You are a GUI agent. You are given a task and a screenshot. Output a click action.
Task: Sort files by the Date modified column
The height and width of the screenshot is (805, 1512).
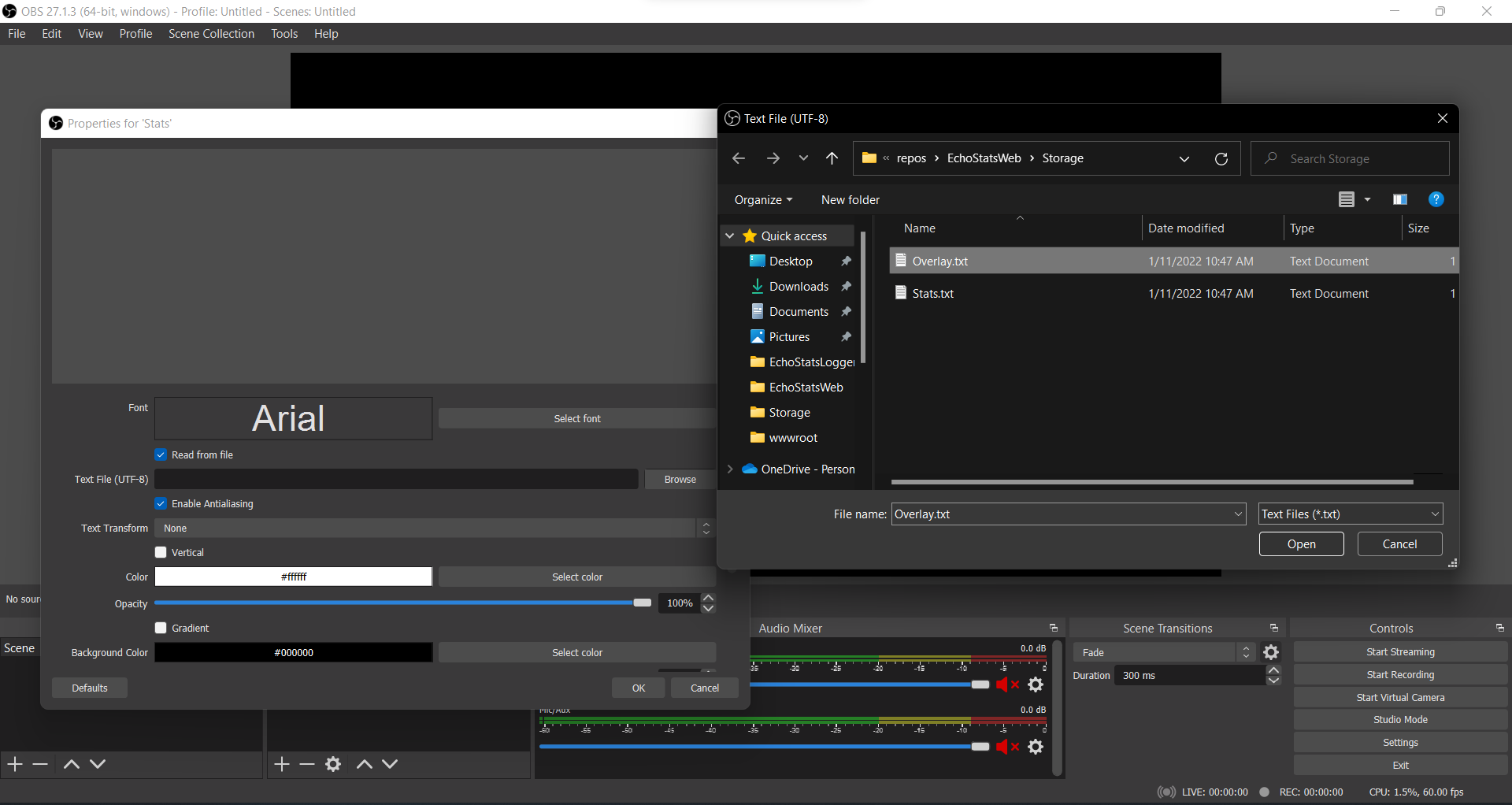coord(1186,228)
